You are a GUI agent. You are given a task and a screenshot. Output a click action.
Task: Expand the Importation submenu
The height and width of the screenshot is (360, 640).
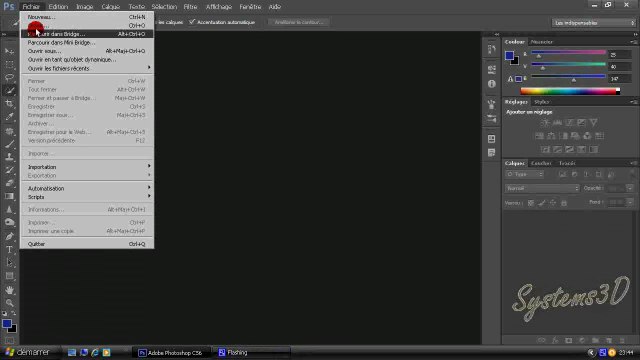(x=87, y=167)
